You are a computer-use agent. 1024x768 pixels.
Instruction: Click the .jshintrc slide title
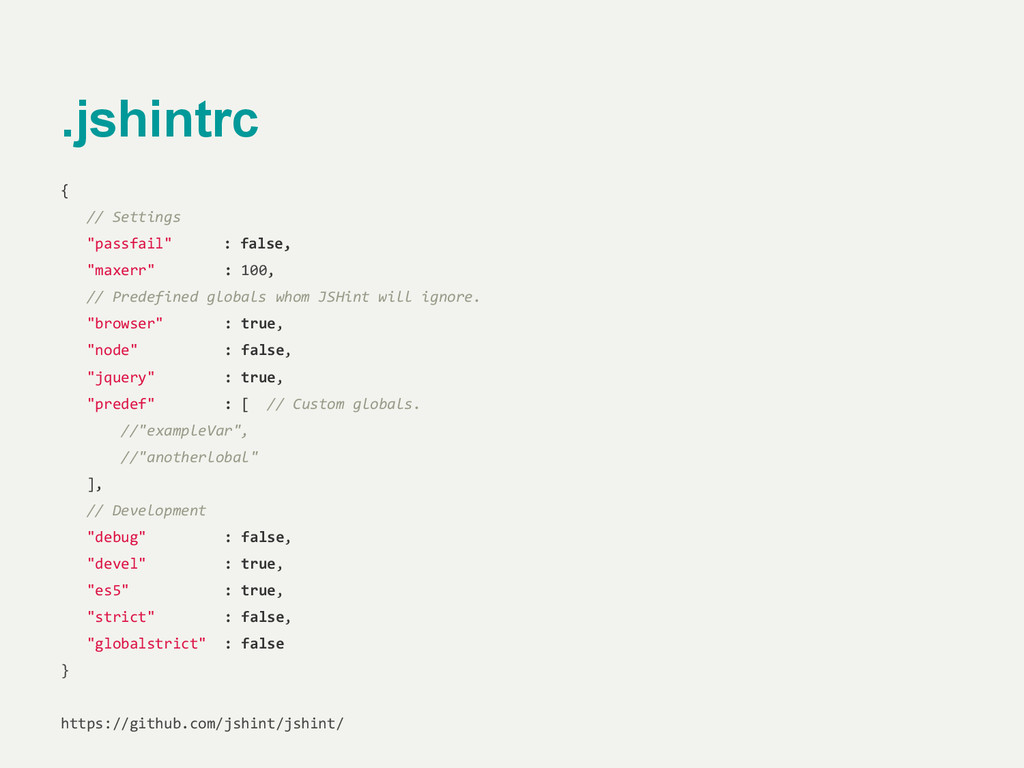(160, 121)
